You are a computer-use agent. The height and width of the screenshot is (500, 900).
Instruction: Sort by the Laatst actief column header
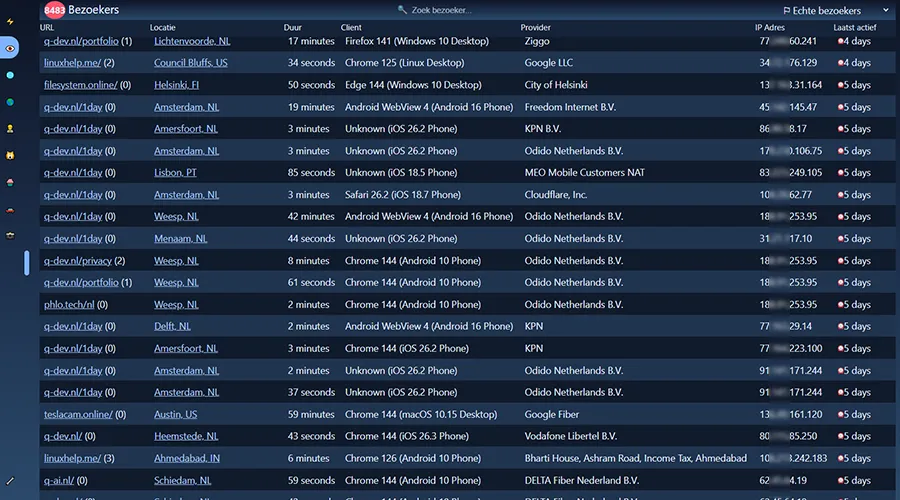855,27
